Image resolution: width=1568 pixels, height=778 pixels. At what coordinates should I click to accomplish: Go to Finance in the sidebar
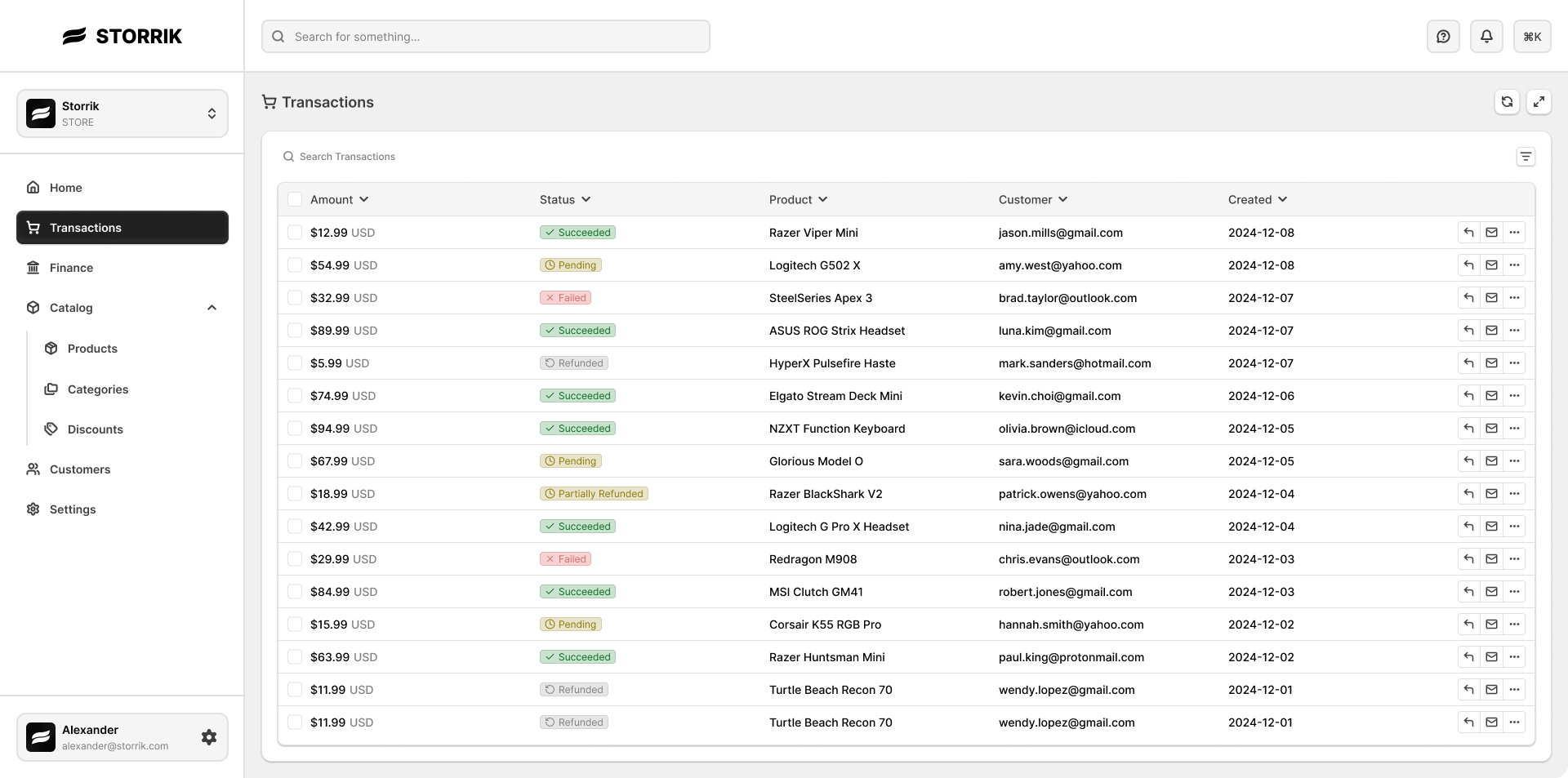pyautogui.click(x=71, y=268)
